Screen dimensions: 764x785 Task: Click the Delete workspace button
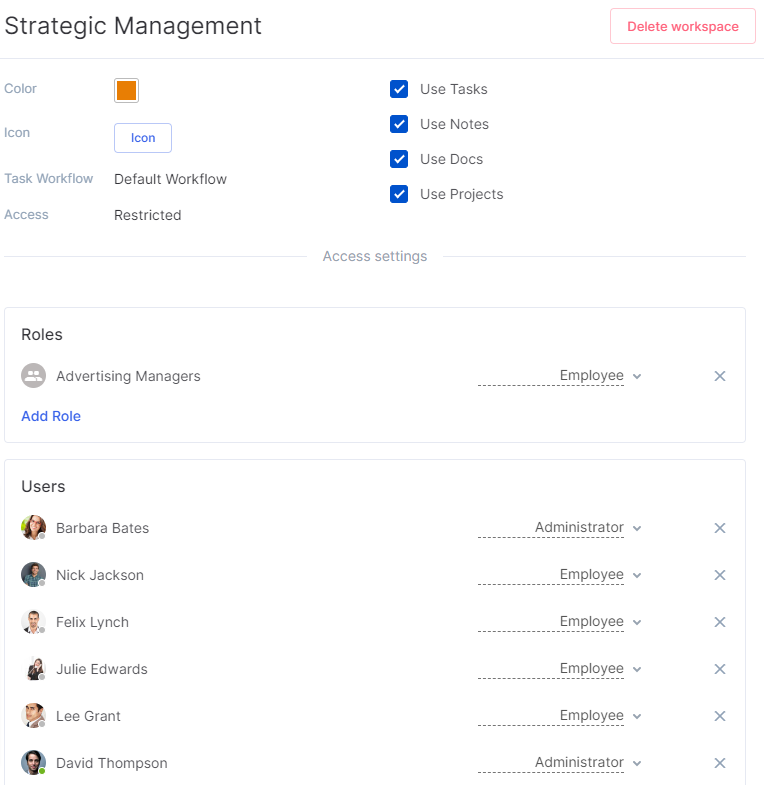click(682, 26)
